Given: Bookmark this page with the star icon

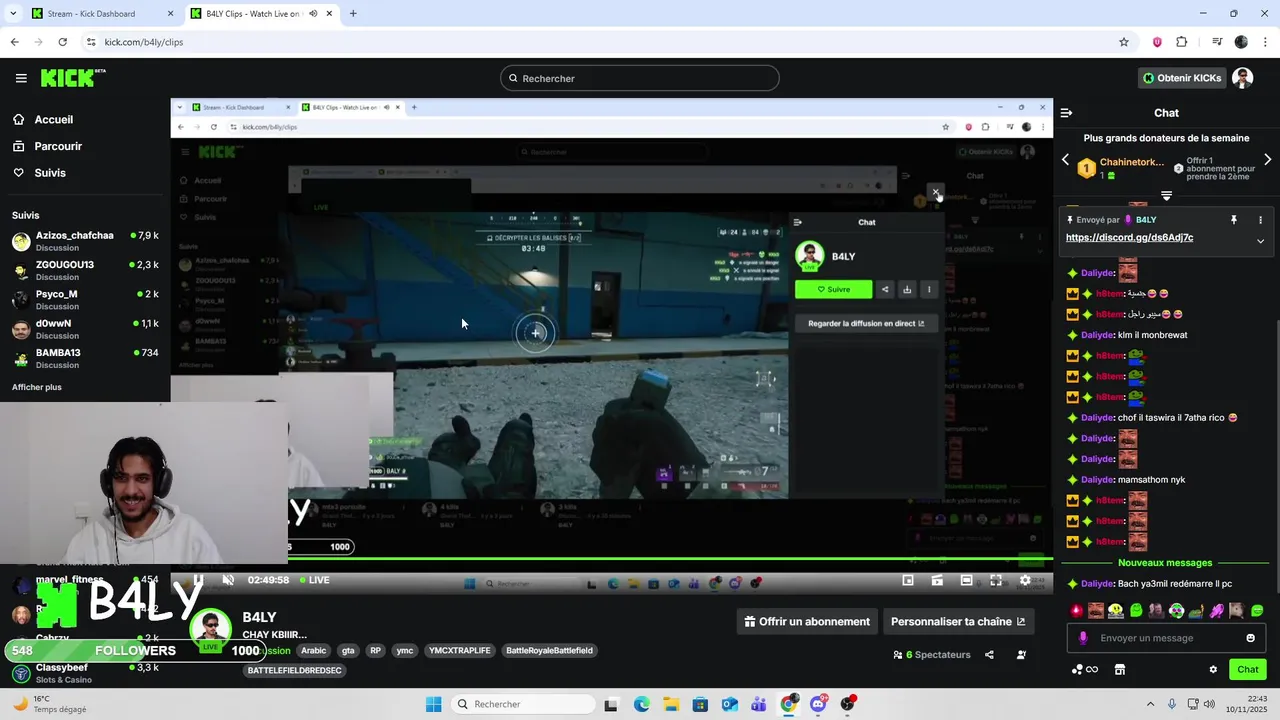Looking at the screenshot, I should tap(1124, 42).
